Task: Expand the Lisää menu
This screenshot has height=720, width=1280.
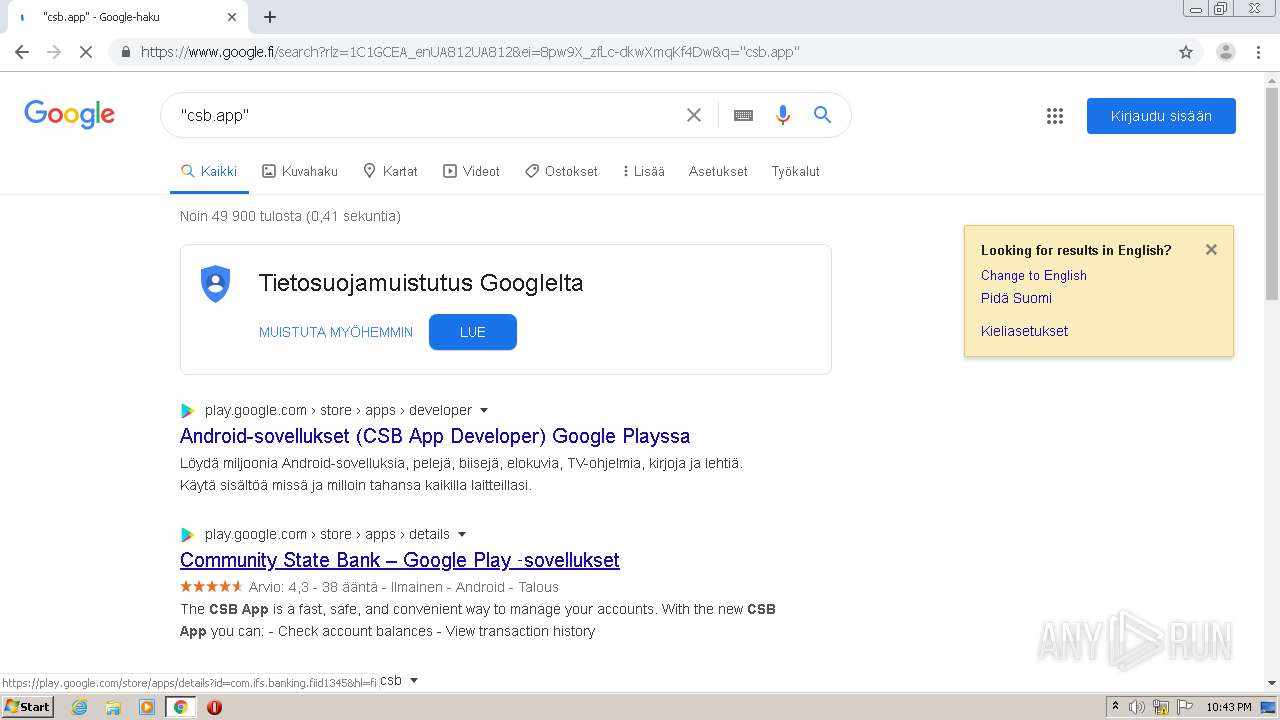Action: 644,171
